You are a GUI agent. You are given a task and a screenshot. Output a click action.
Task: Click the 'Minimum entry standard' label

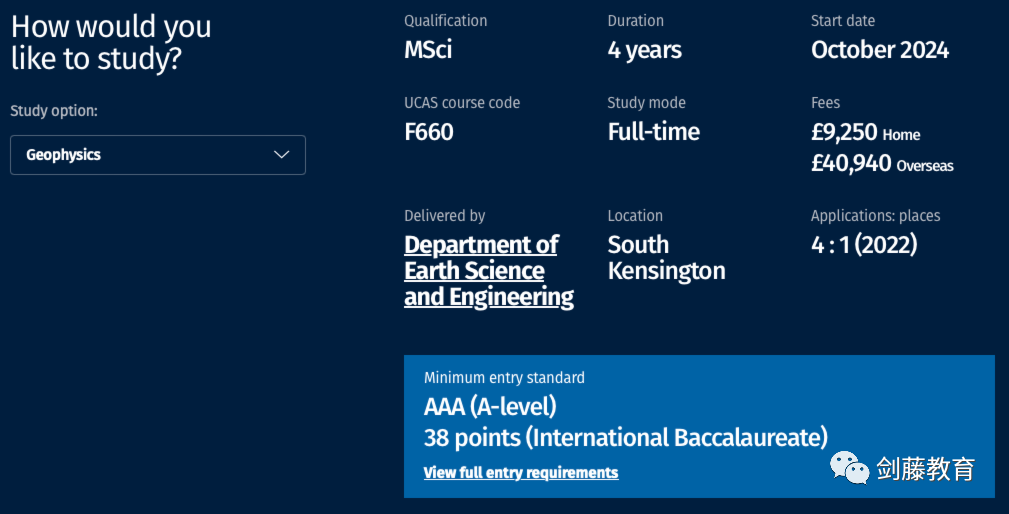pos(504,378)
